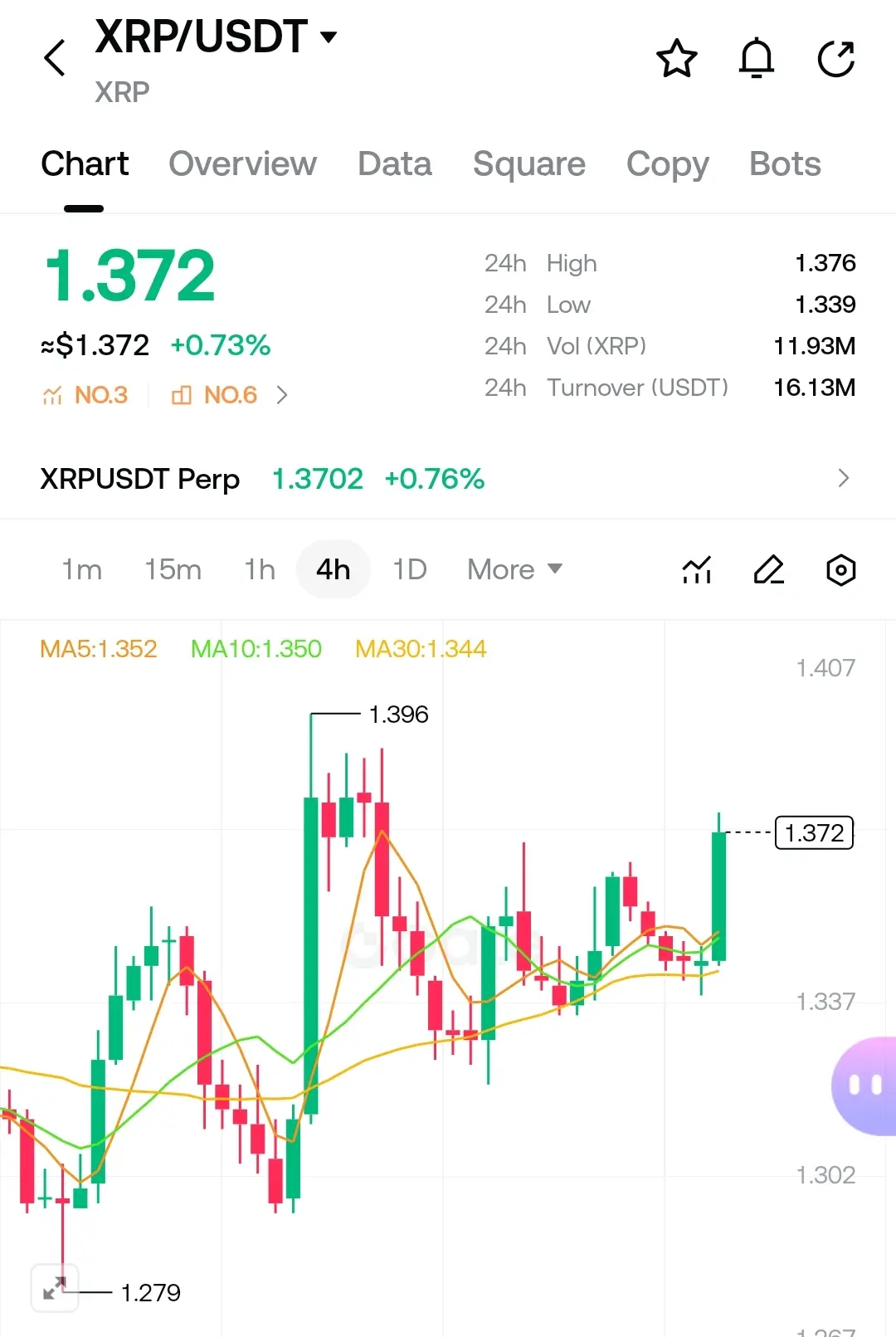Screen dimensions: 896x1337
Task: Switch to the Copy tab
Action: [668, 164]
